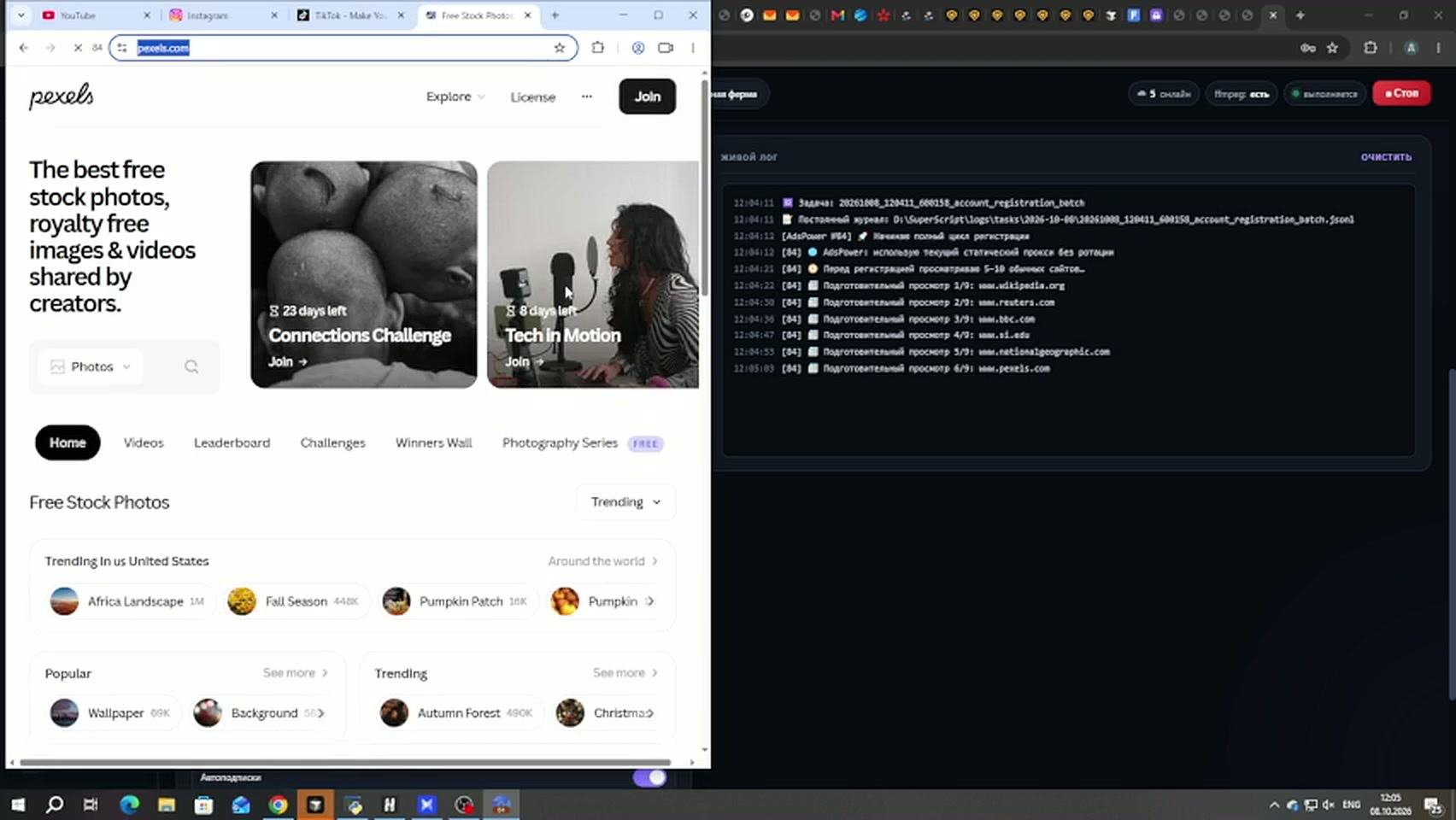
Task: Click the search magnifier icon on Pexels
Action: point(191,366)
